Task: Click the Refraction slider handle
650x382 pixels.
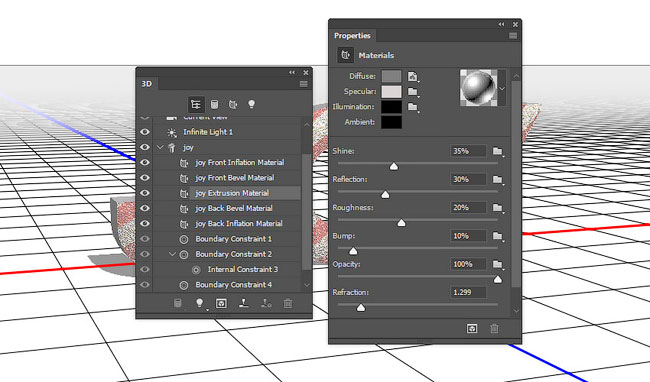Action: coord(361,307)
